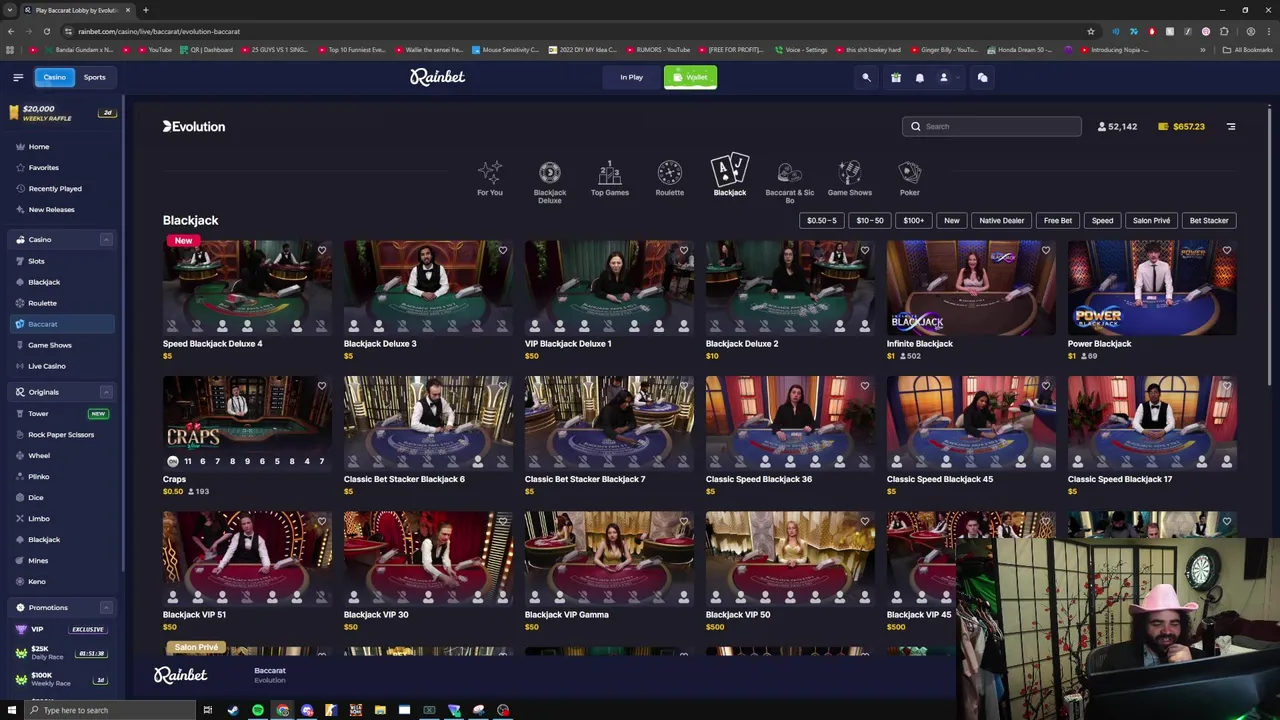Open the Evolution lobby settings menu icon

(1231, 126)
